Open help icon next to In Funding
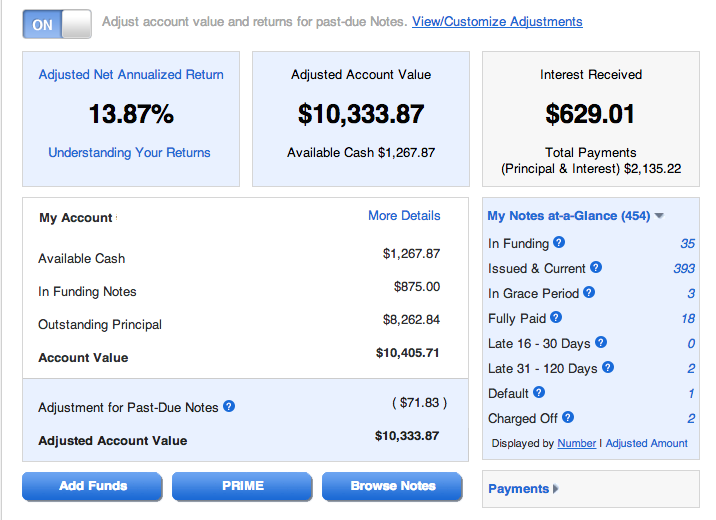Screen dimensions: 716x520 click(559, 242)
